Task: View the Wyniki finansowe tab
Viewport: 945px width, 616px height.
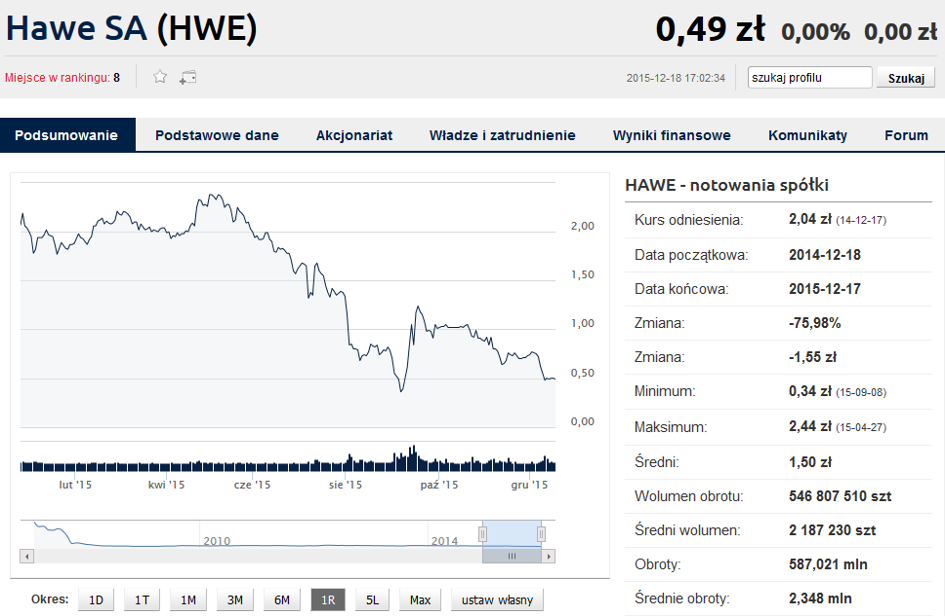Action: tap(671, 135)
